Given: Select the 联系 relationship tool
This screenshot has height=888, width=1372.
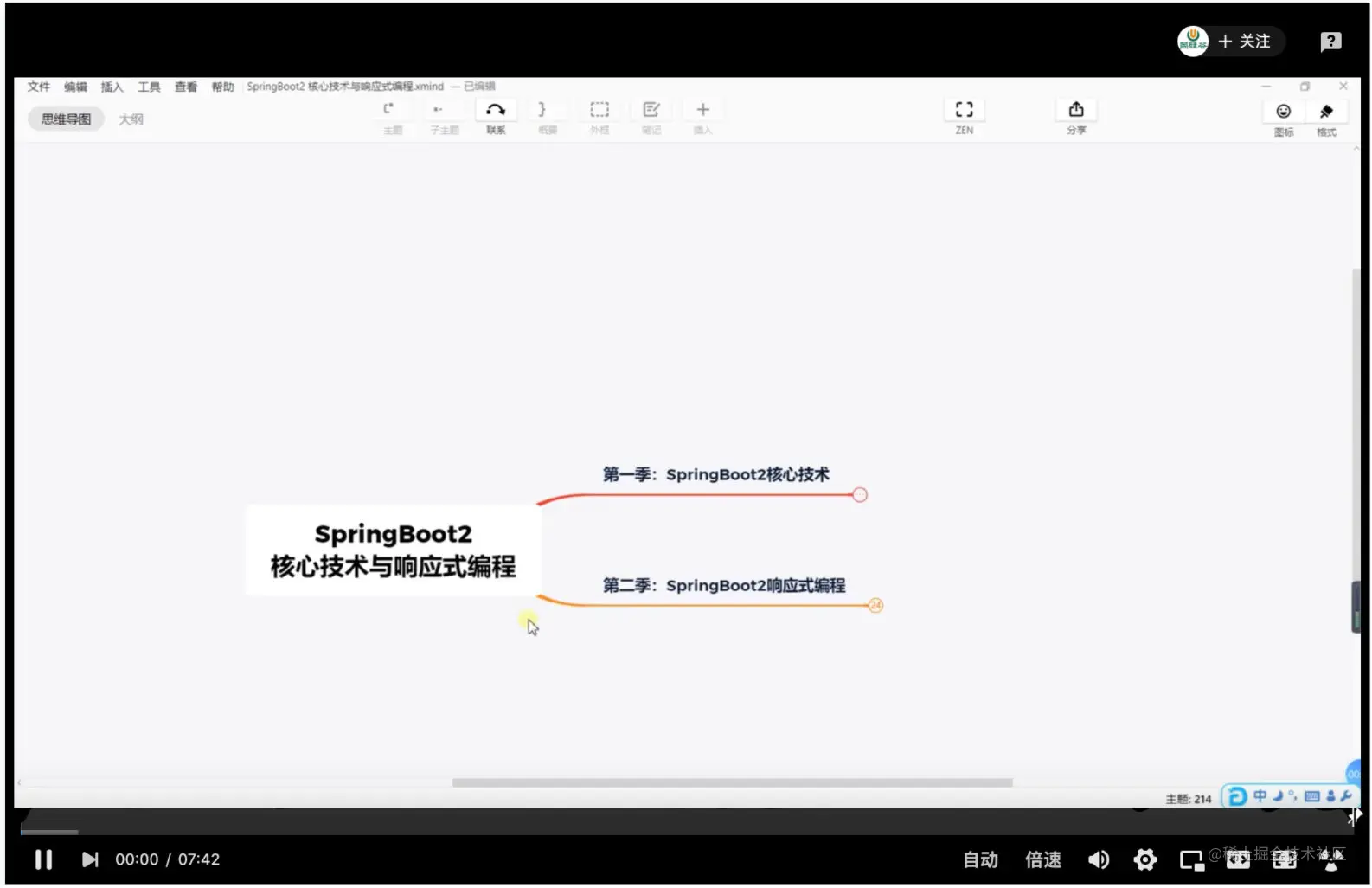Looking at the screenshot, I should coord(496,117).
